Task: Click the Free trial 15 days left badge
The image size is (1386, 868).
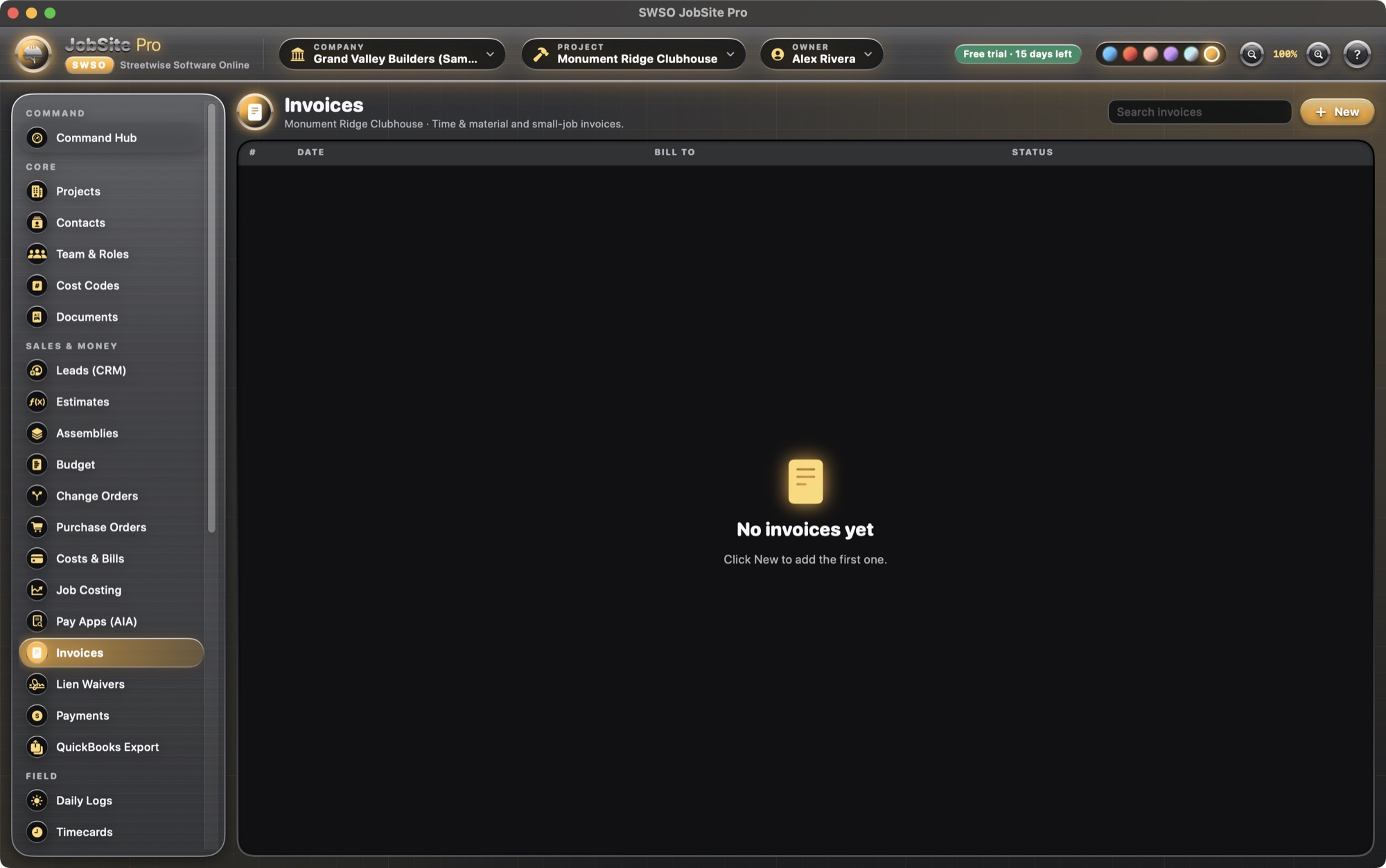Action: [x=1017, y=54]
